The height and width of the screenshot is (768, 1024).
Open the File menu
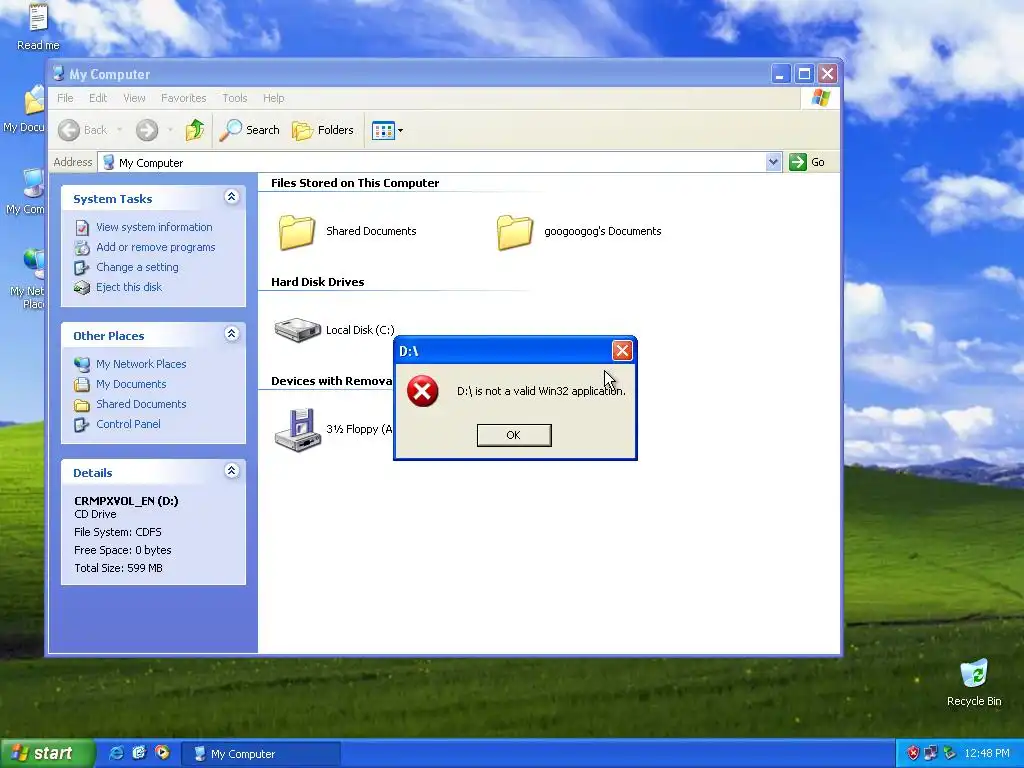click(x=65, y=98)
